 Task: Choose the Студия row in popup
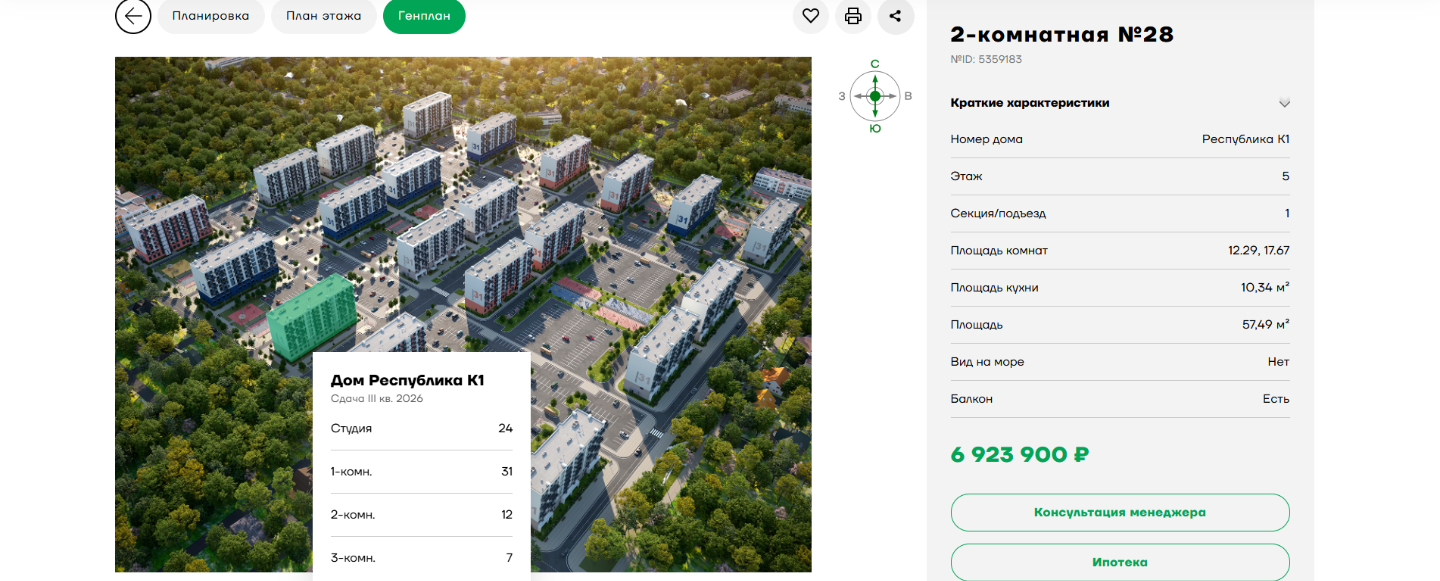click(421, 428)
